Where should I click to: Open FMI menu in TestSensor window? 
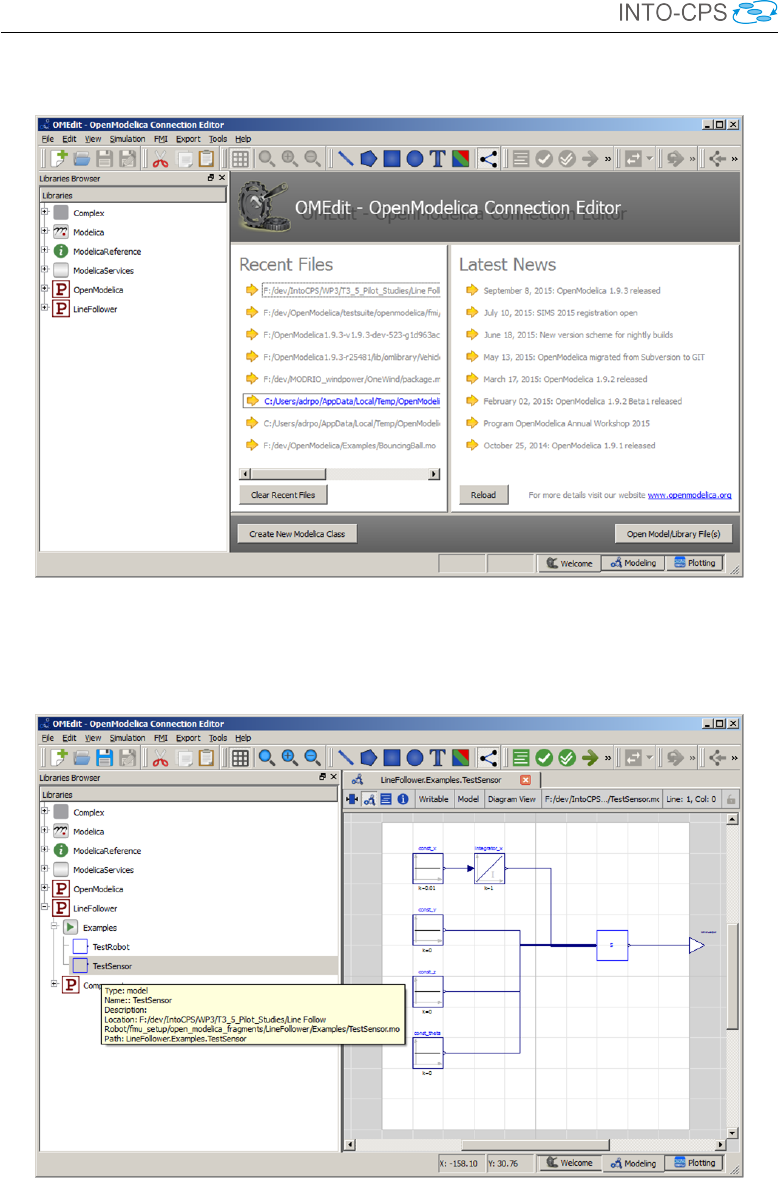[161, 739]
